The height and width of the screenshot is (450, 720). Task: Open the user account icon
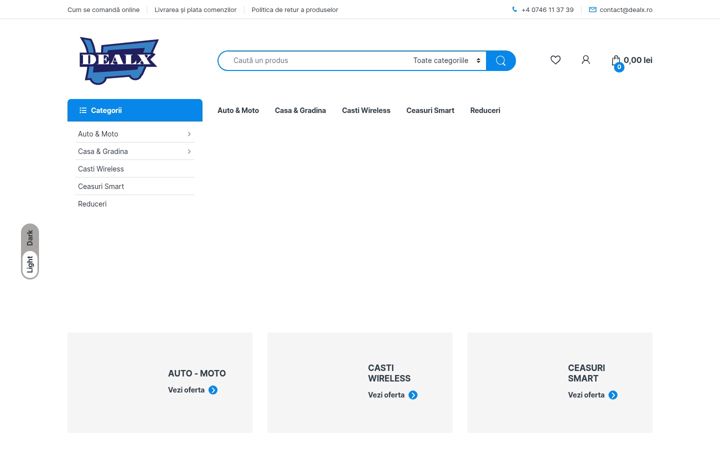(x=585, y=60)
